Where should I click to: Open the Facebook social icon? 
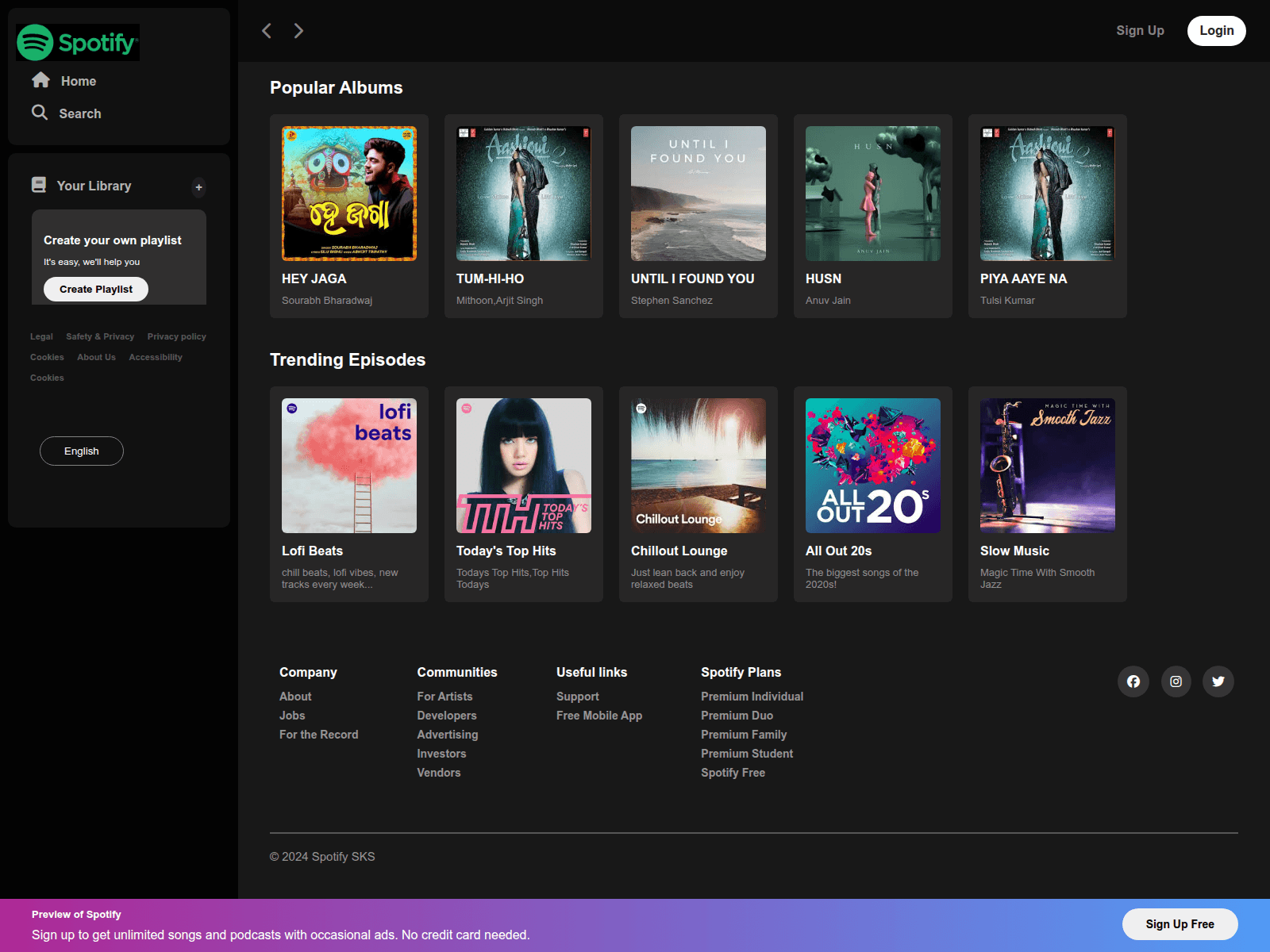pos(1133,681)
